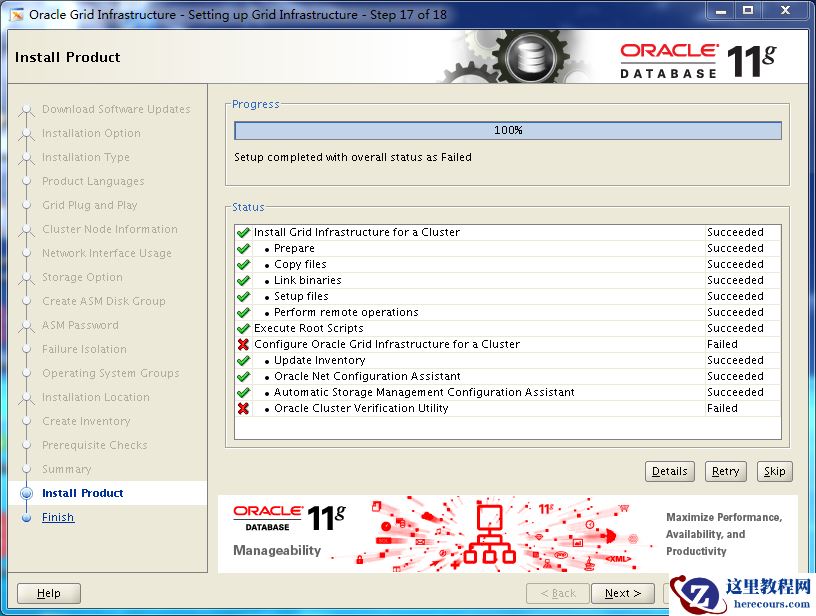This screenshot has width=816, height=616.
Task: Select the 'Link binaries' row text
Action: click(308, 280)
